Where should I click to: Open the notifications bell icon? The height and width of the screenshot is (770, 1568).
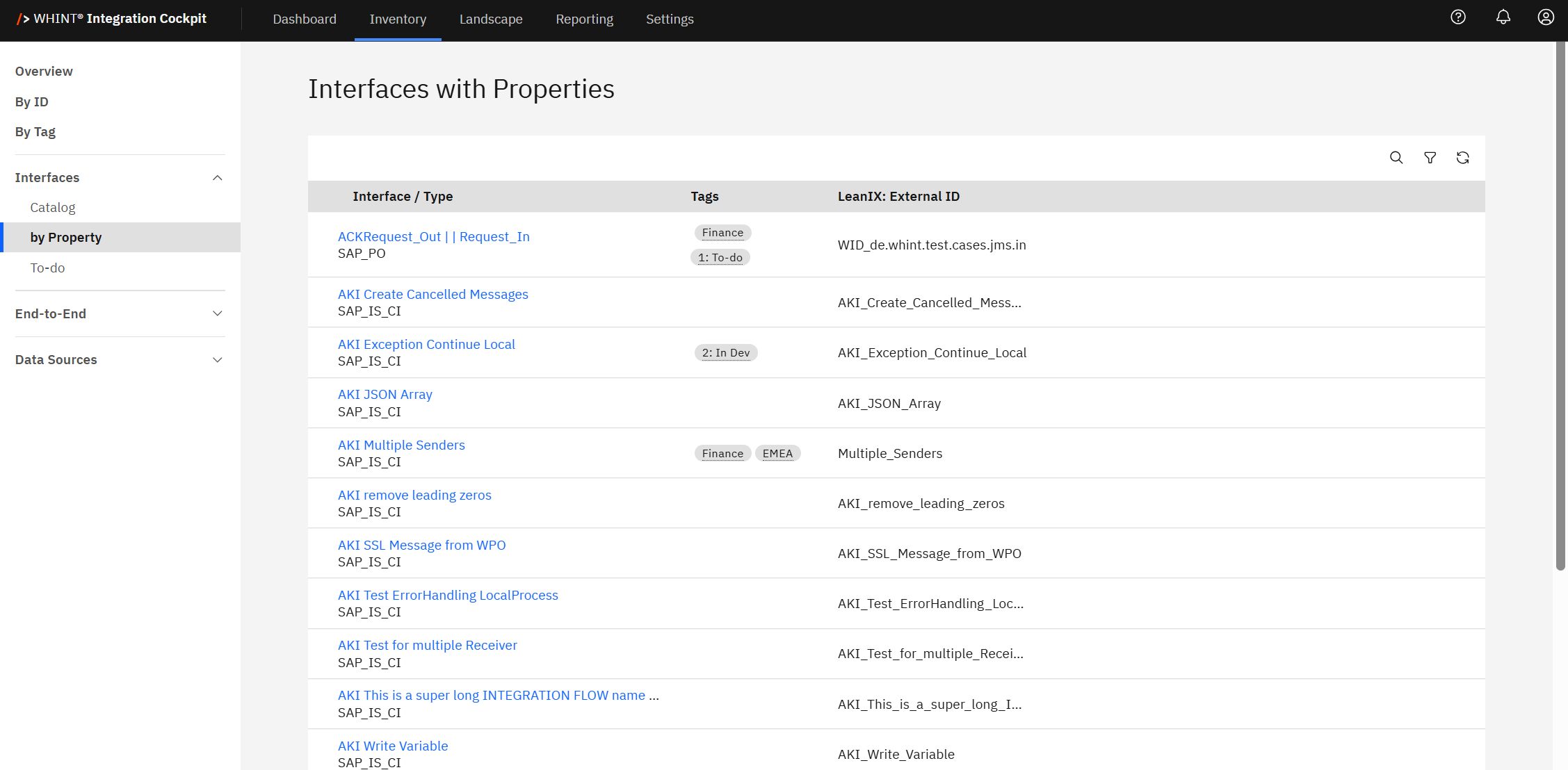coord(1503,17)
